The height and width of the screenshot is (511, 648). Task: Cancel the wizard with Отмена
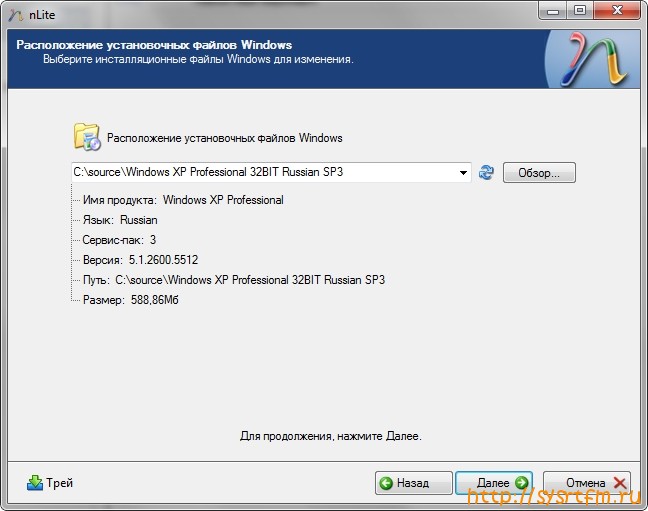point(587,483)
